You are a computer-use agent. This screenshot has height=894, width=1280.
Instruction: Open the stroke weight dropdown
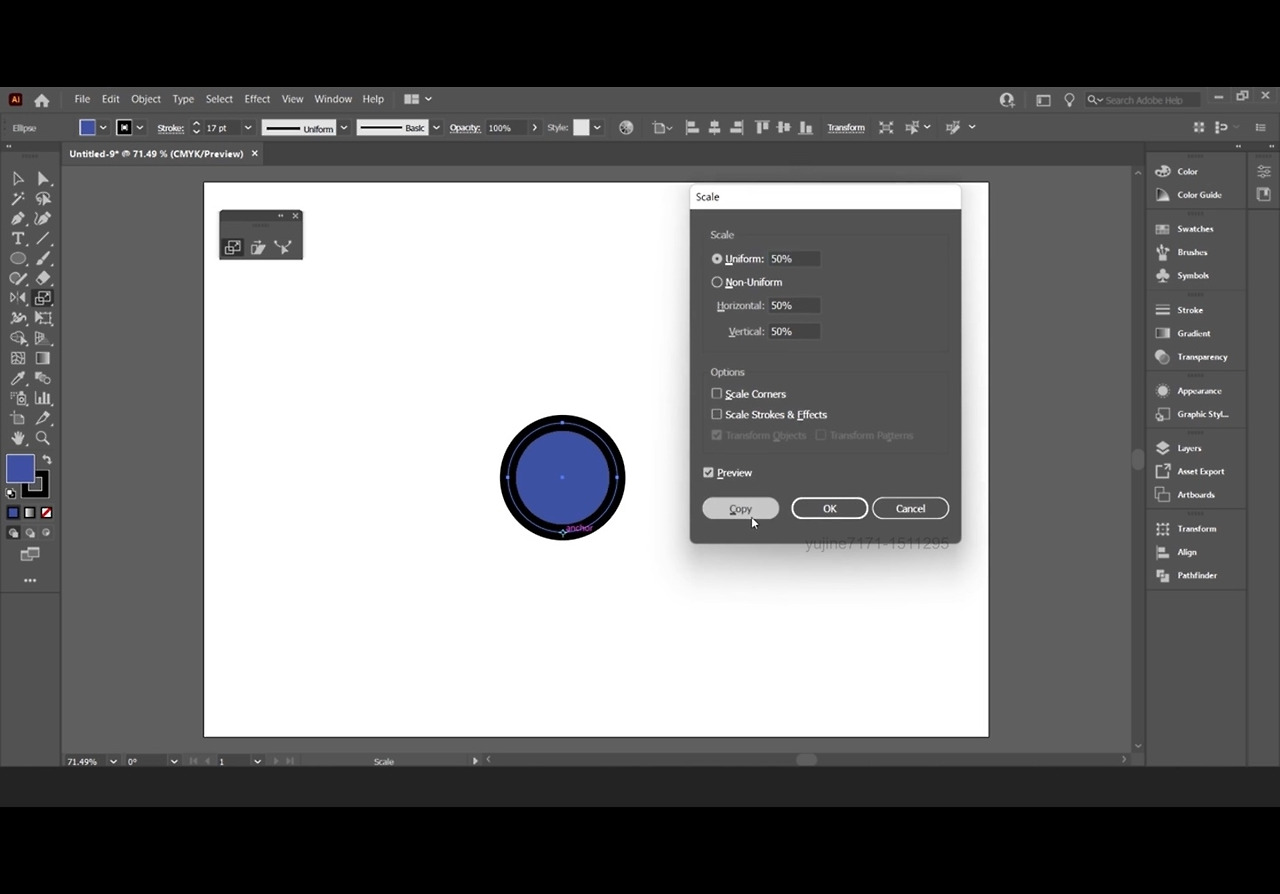[248, 128]
